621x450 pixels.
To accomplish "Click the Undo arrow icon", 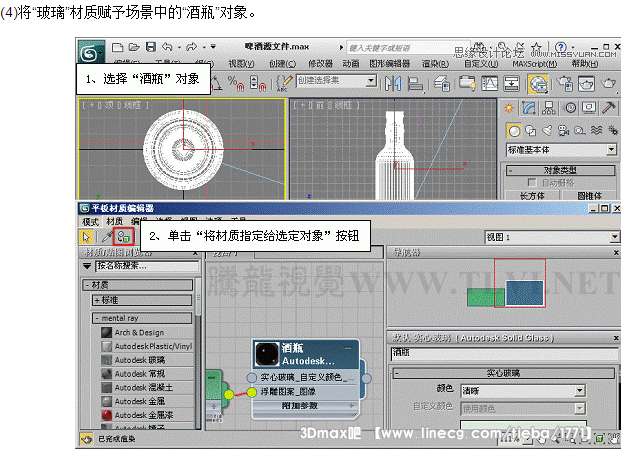I will pos(167,47).
